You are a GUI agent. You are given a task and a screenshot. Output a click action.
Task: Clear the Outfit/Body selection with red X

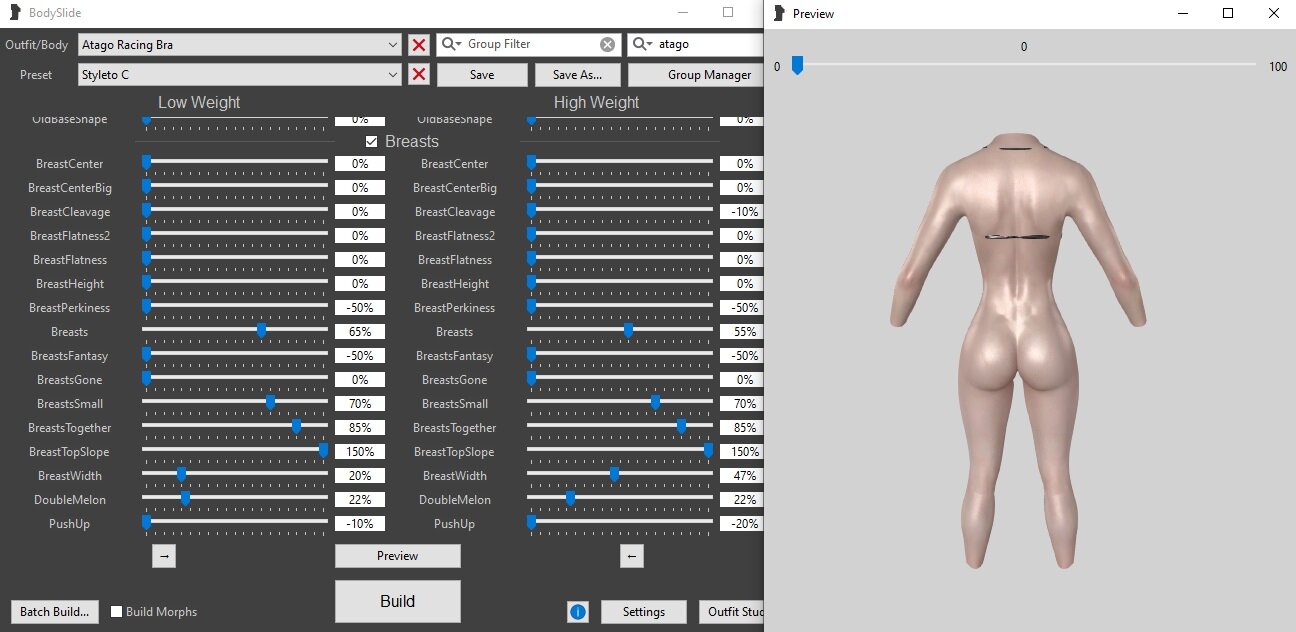click(x=419, y=45)
